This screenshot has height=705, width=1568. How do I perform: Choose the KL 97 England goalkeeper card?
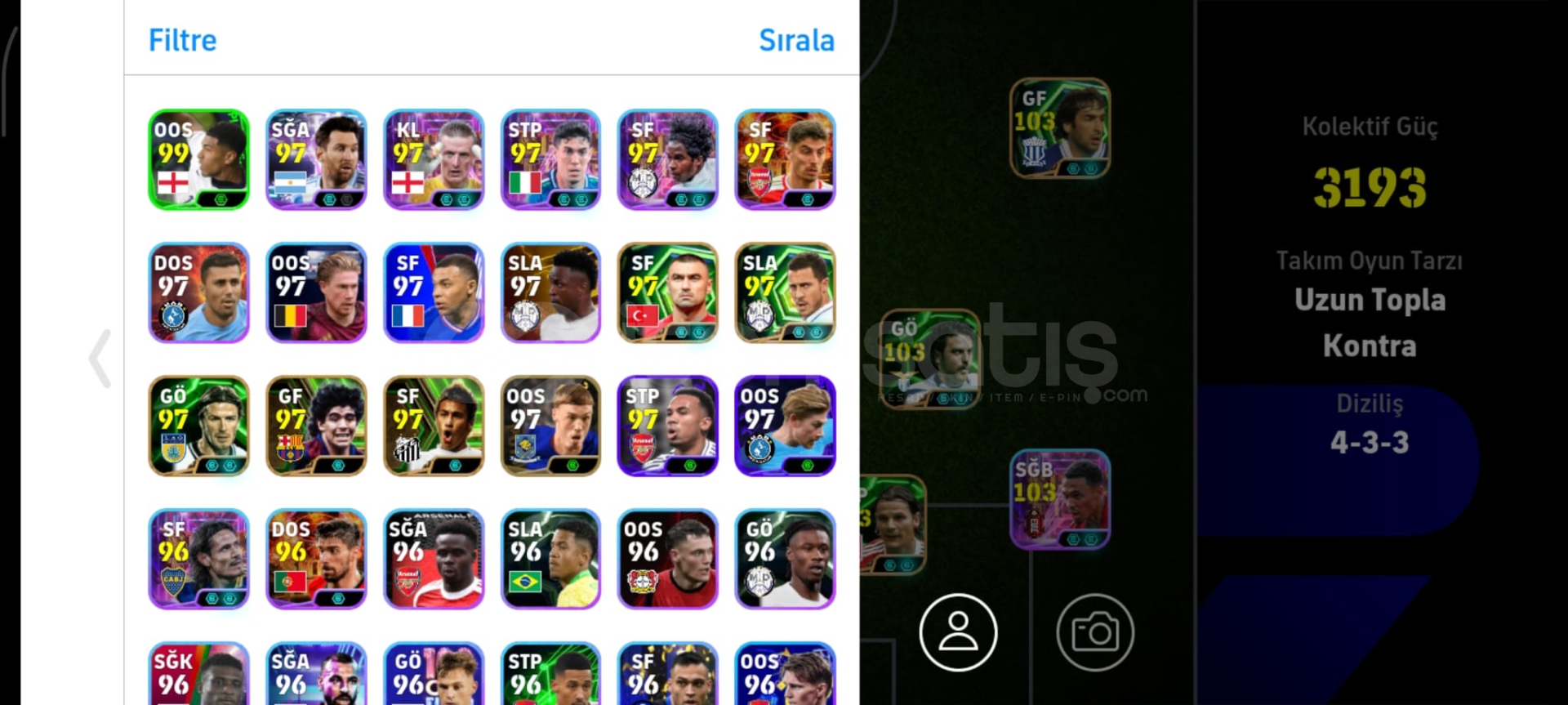(x=434, y=160)
